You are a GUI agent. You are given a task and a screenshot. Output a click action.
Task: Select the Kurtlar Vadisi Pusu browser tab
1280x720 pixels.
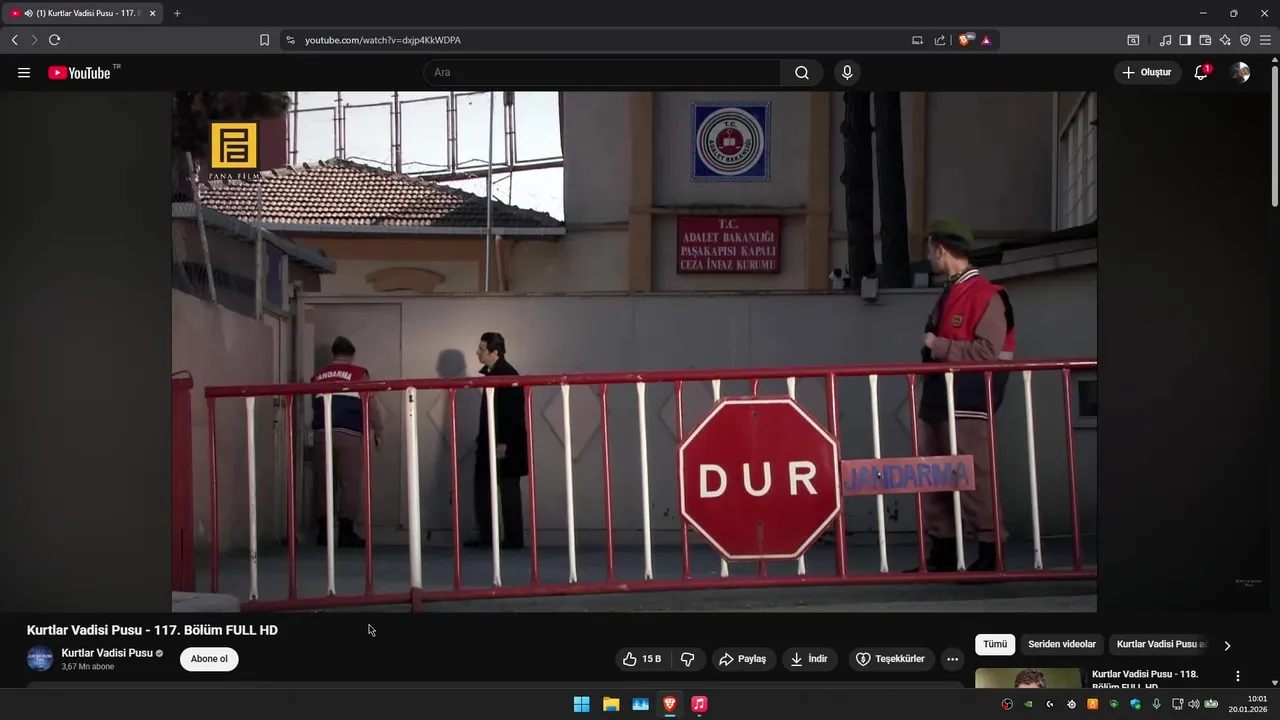pyautogui.click(x=82, y=13)
